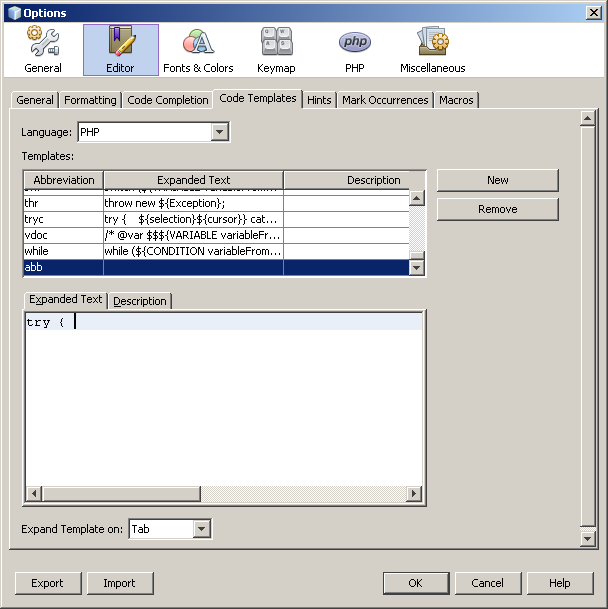Click OK to confirm options
The width and height of the screenshot is (608, 609).
click(x=415, y=583)
